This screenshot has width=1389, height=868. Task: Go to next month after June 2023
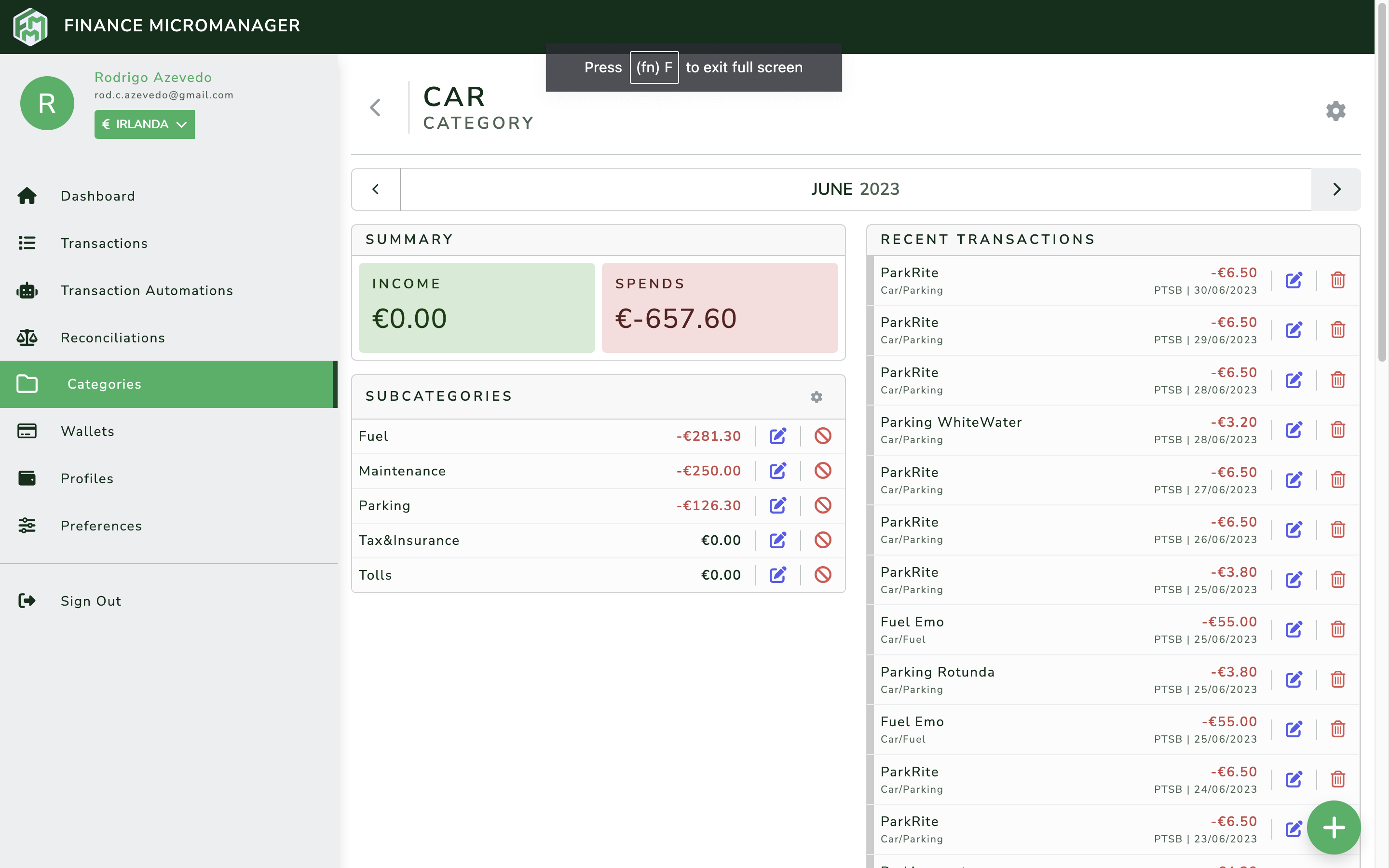(x=1335, y=190)
